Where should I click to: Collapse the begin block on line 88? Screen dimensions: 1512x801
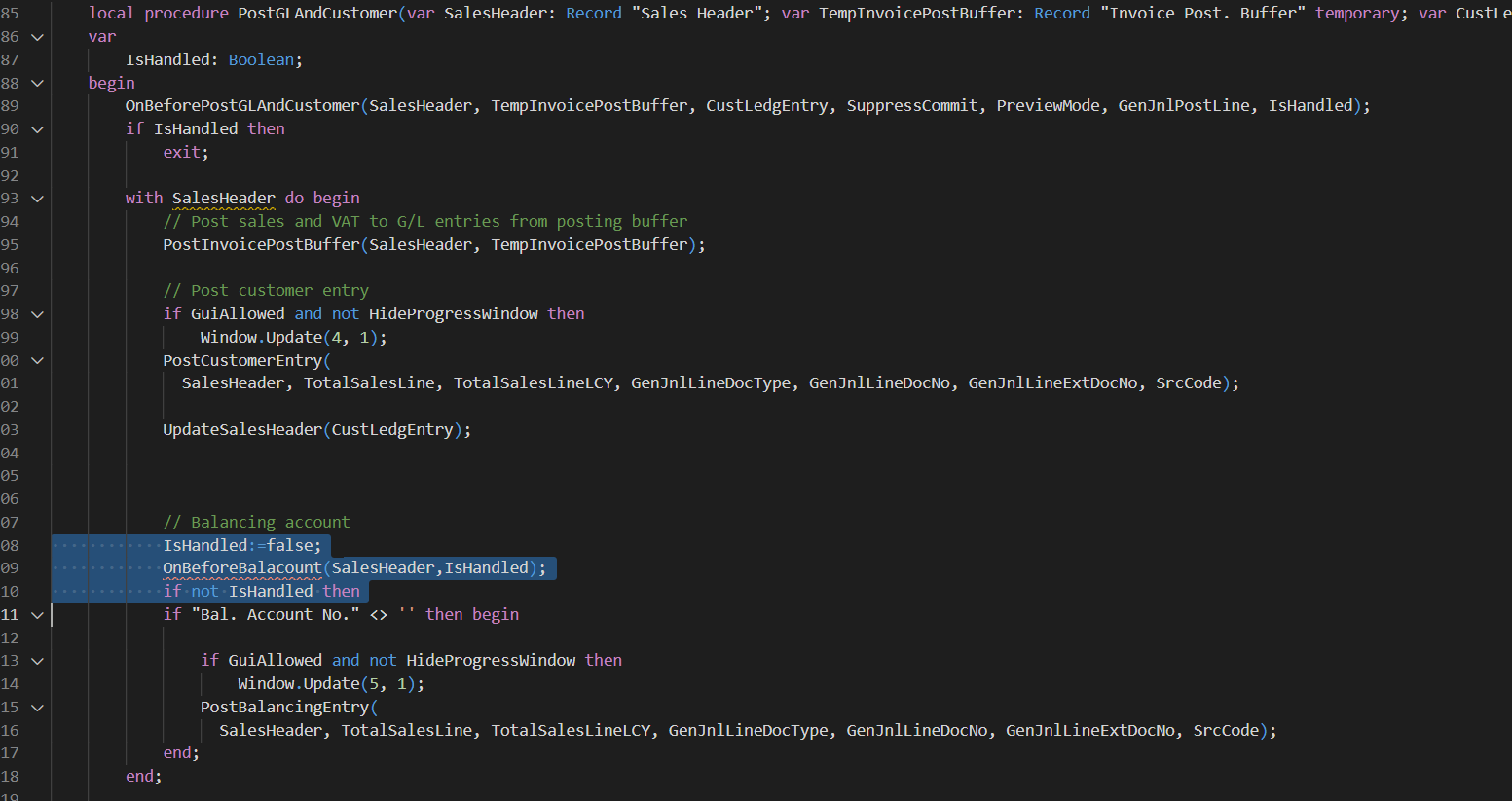[36, 83]
